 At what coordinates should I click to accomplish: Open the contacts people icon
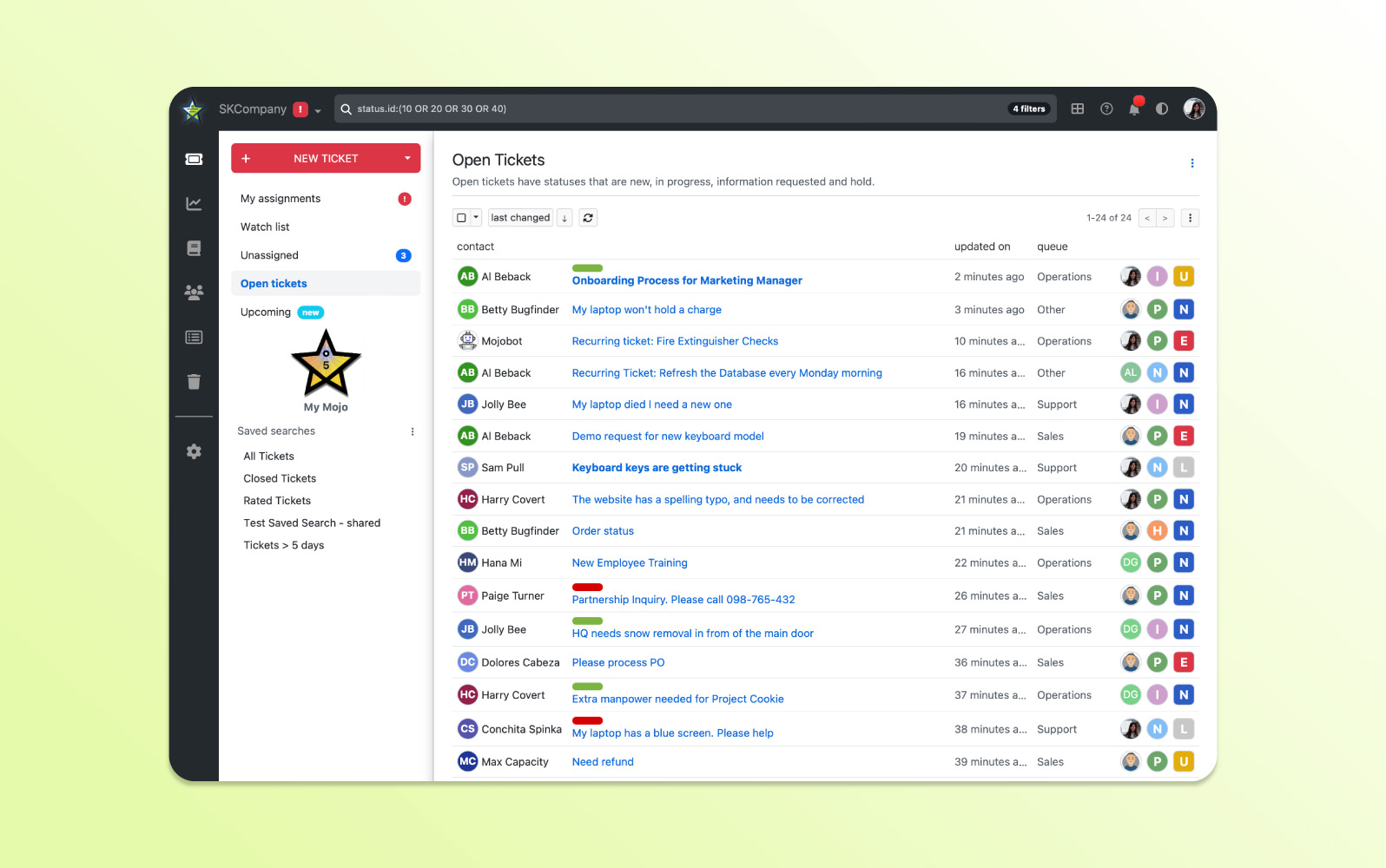pyautogui.click(x=194, y=293)
